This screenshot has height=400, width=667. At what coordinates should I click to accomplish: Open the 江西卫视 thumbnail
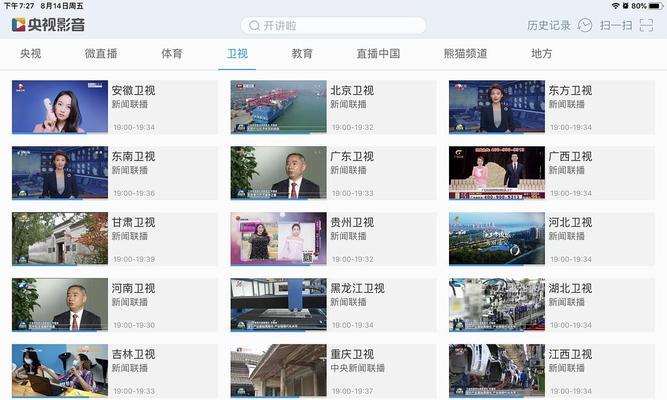tap(497, 371)
